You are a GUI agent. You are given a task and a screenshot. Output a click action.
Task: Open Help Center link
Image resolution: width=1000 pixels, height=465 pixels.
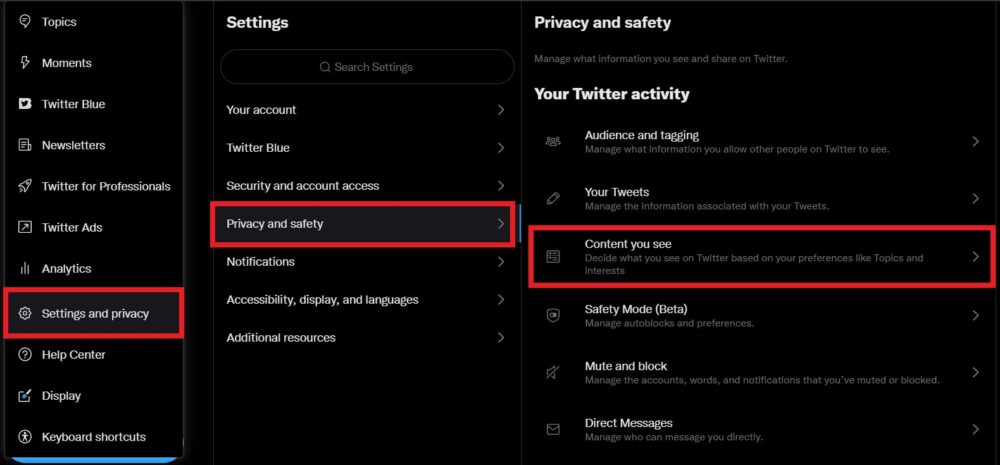[x=73, y=355]
